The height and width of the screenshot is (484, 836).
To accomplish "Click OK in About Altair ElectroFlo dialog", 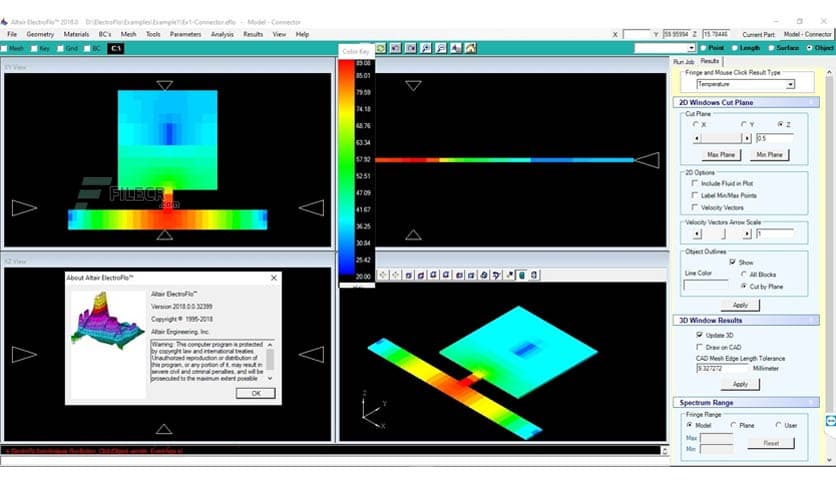I will pyautogui.click(x=256, y=393).
